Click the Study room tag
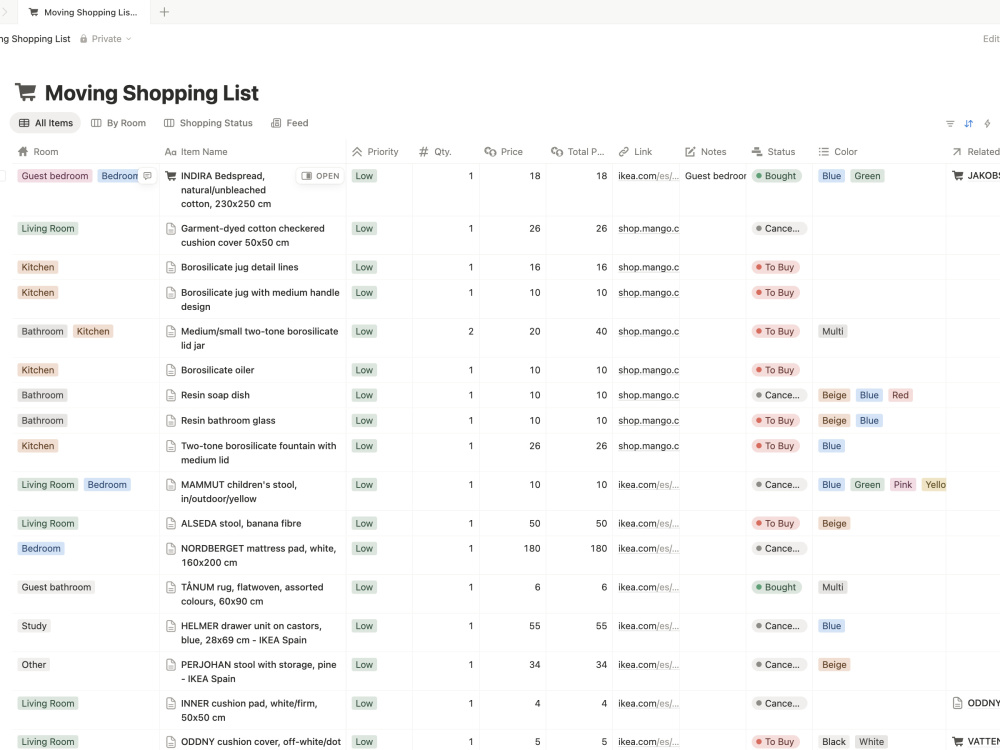This screenshot has width=1000, height=750. point(34,626)
